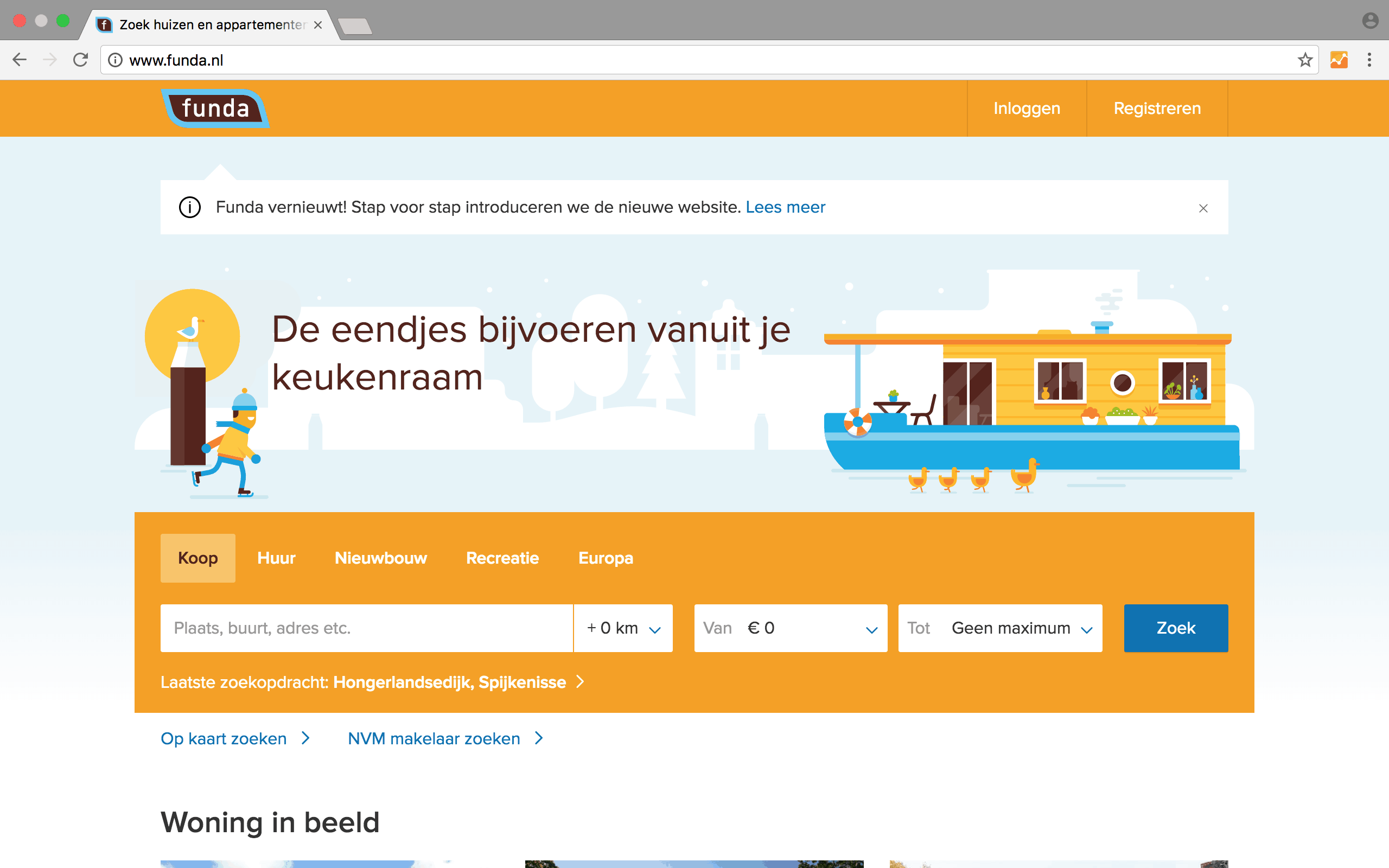
Task: Click Registreren in the header
Action: 1157,108
